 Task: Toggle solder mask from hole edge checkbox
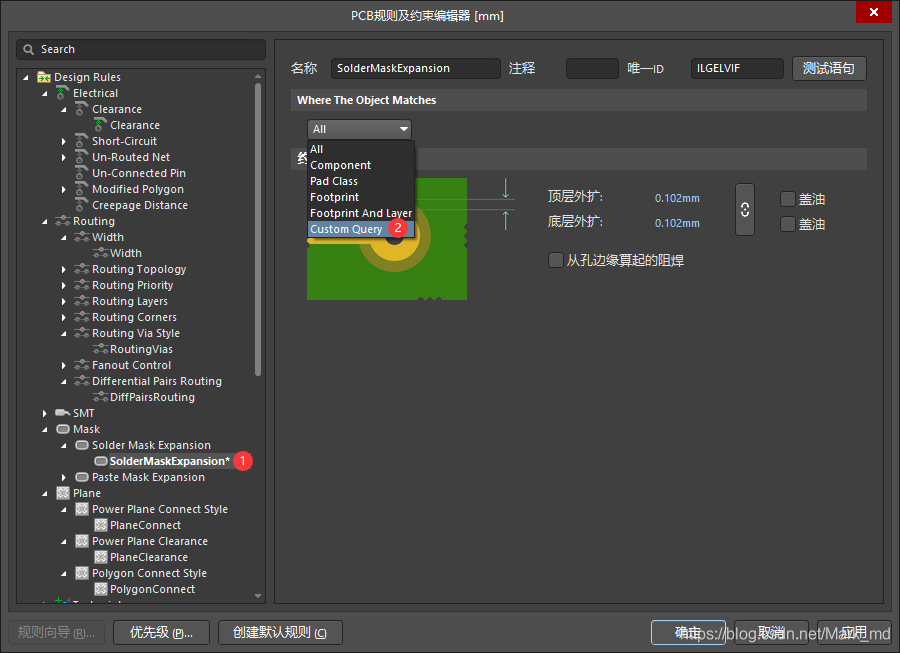(555, 260)
